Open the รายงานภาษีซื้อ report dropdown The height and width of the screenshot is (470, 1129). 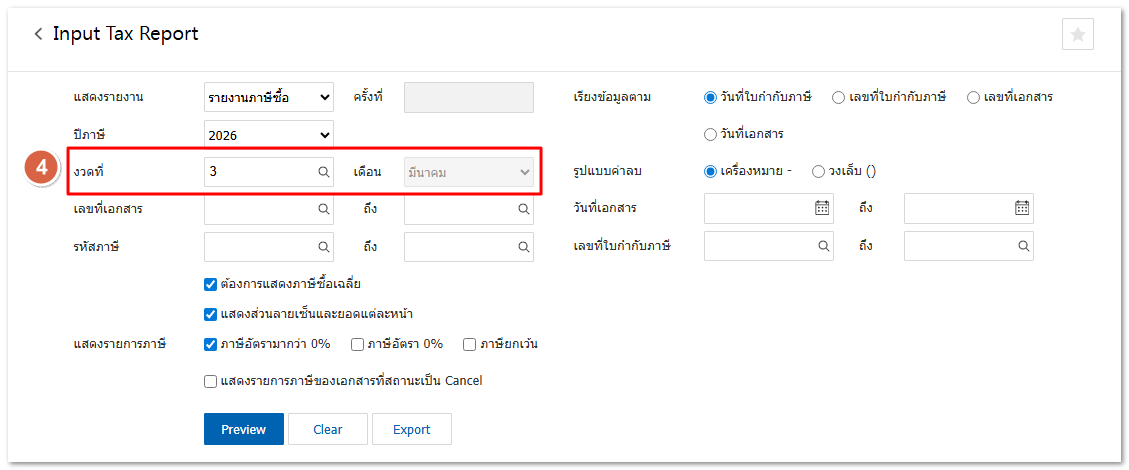tap(268, 97)
